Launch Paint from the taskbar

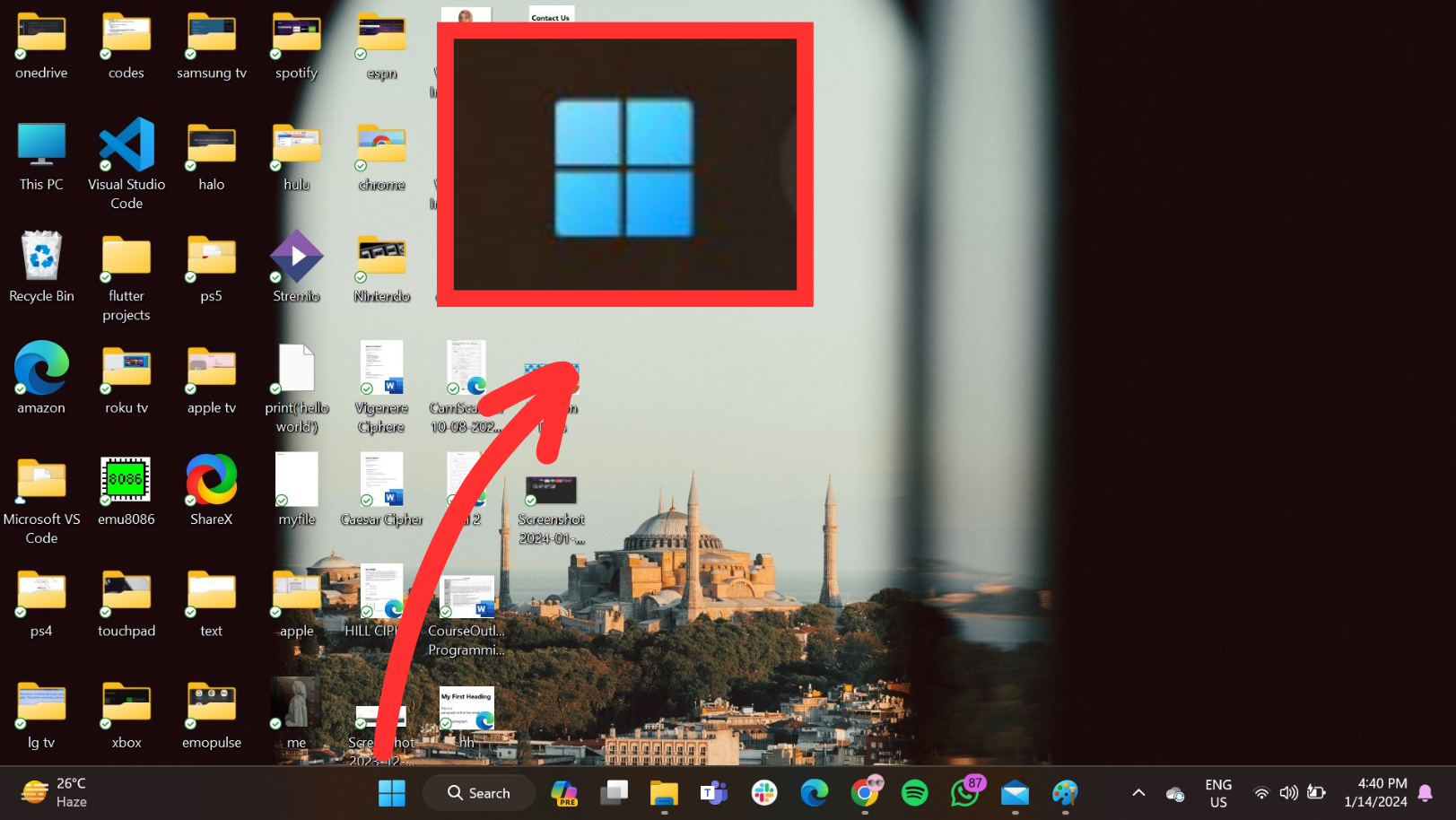coord(1065,793)
